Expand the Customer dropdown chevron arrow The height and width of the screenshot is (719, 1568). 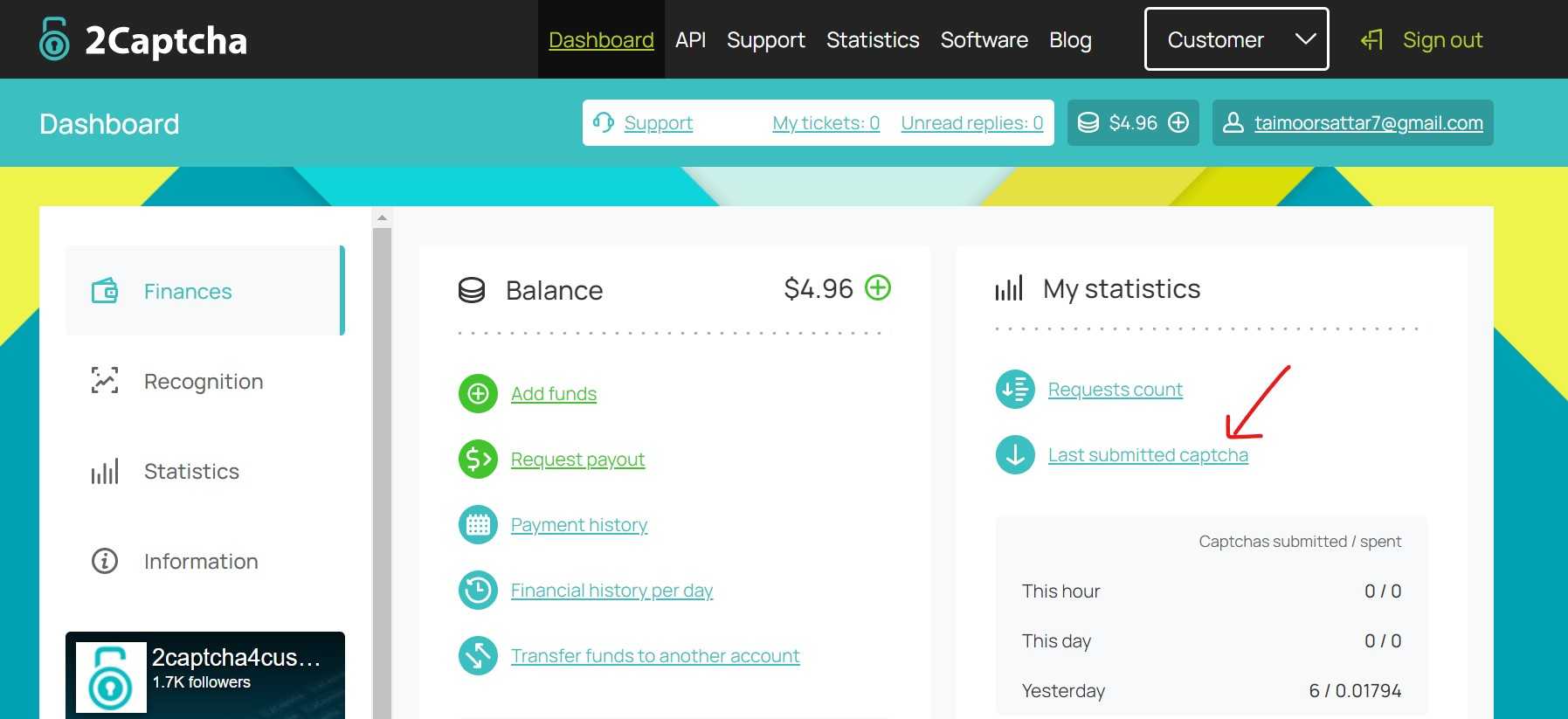click(1305, 39)
